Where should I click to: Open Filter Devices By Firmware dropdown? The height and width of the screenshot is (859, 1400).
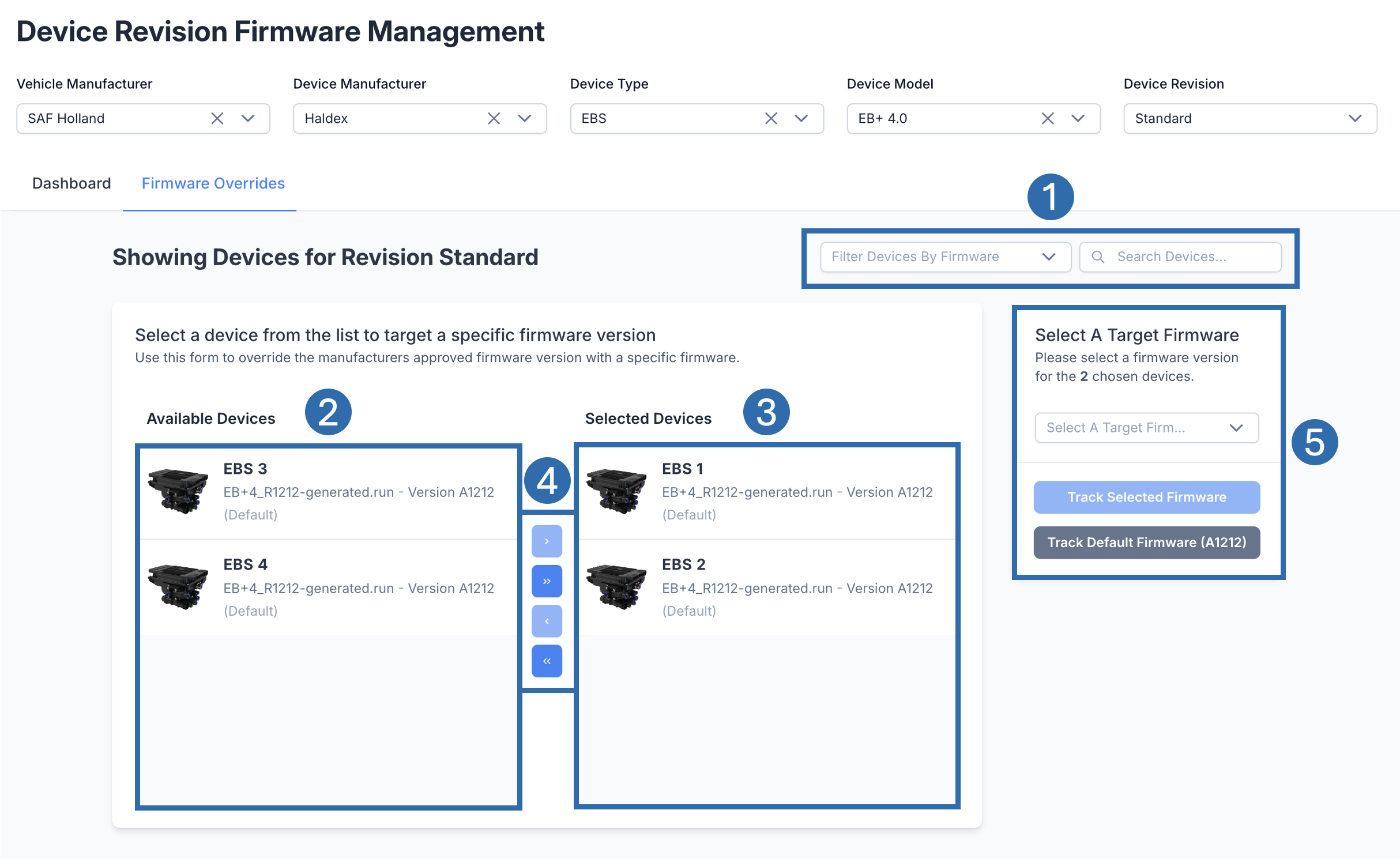[944, 257]
